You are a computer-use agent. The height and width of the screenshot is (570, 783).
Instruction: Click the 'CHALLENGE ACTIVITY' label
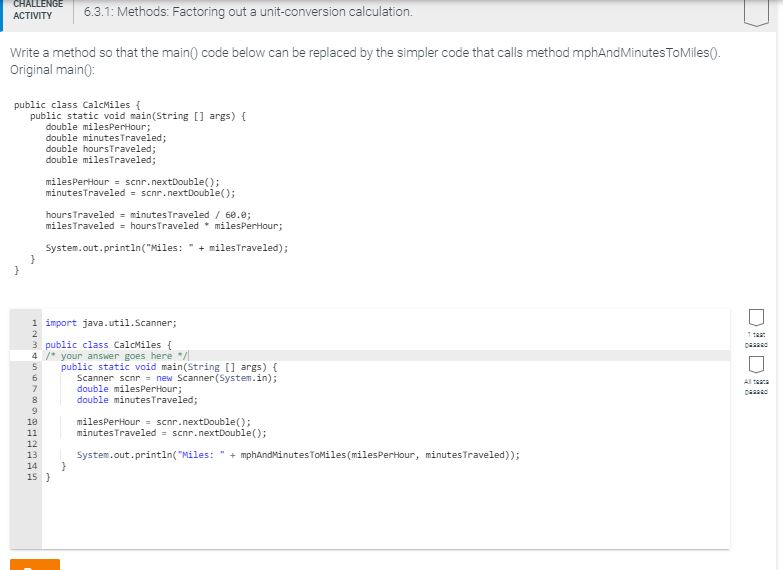(x=37, y=10)
